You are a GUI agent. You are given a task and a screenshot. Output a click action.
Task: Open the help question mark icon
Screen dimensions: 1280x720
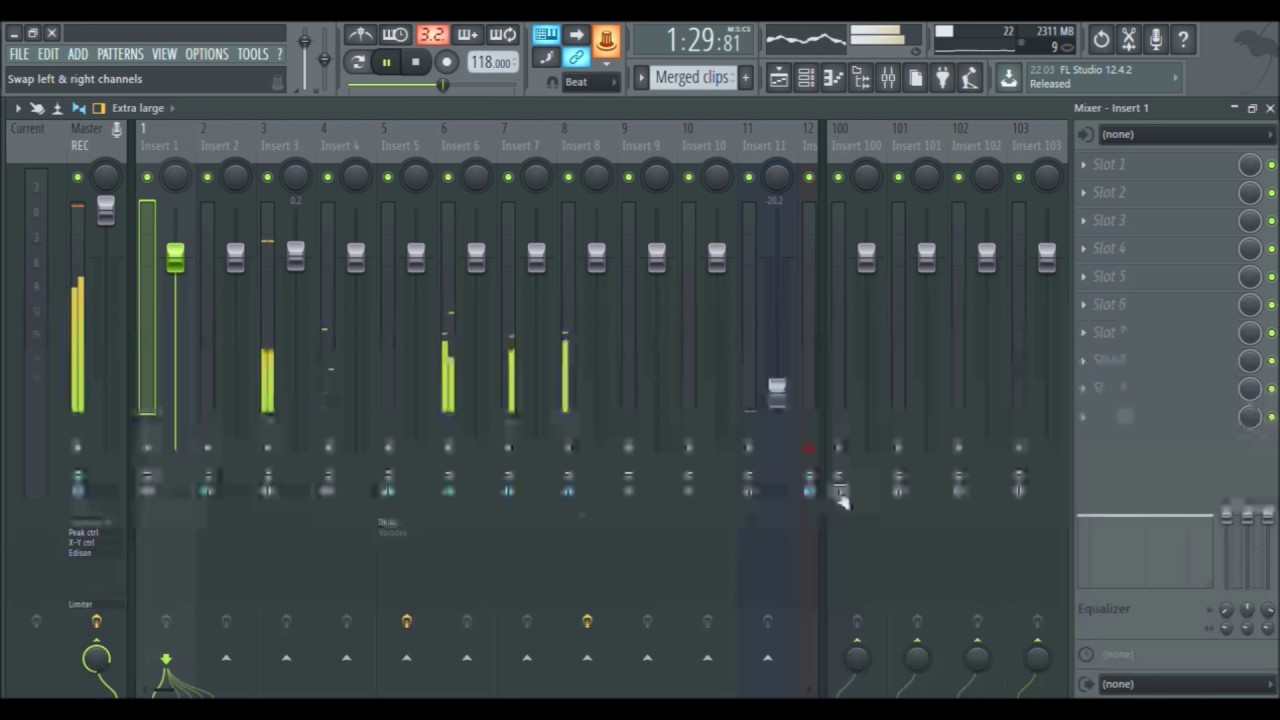1183,40
